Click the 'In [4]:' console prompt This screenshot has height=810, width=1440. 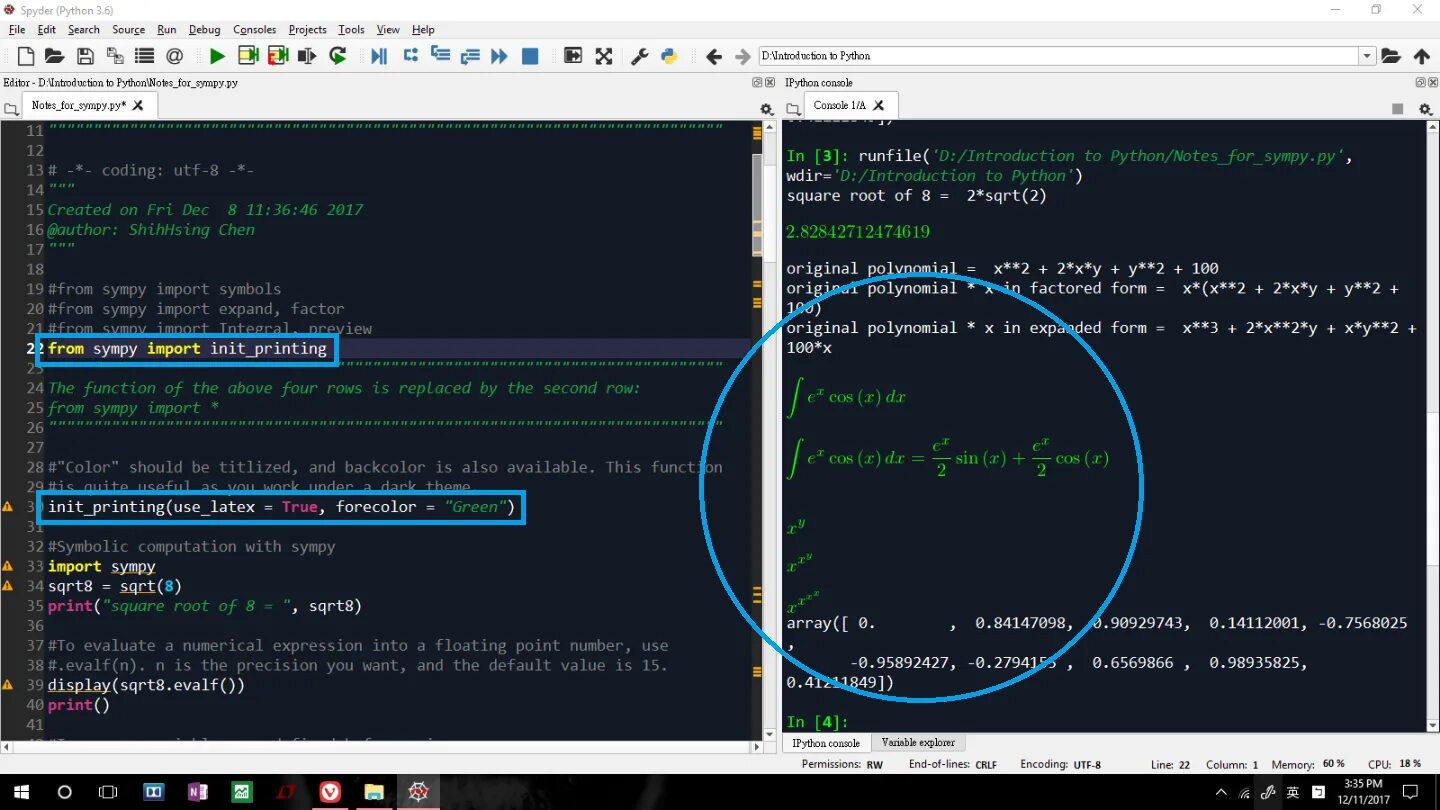pyautogui.click(x=817, y=722)
